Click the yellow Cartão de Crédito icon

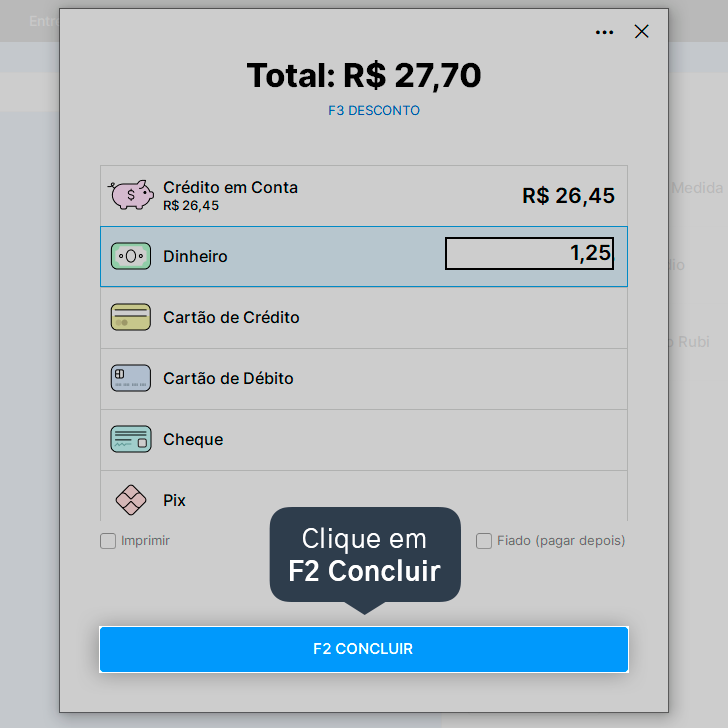[131, 317]
